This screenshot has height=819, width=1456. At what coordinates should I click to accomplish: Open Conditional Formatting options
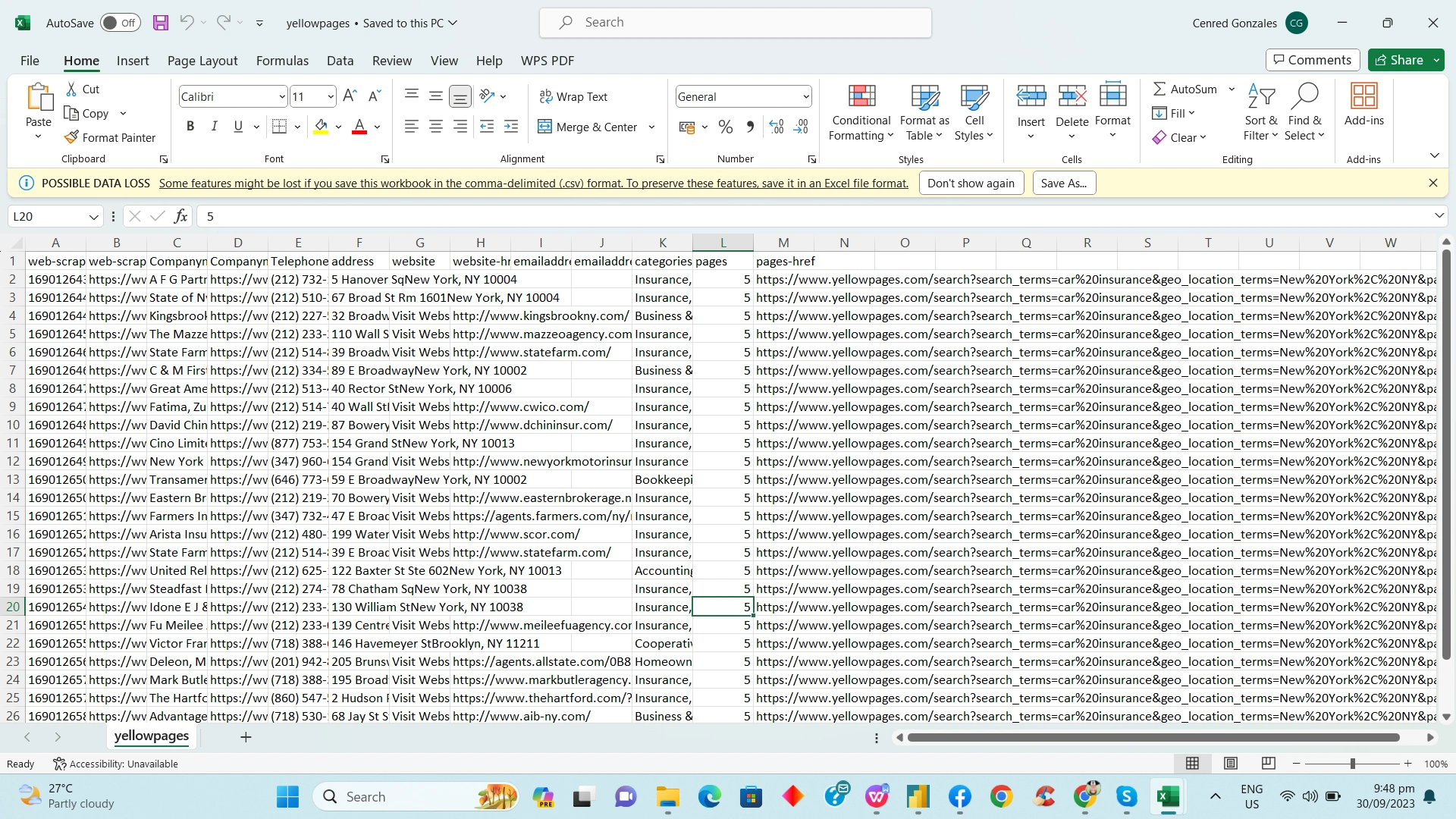point(860,112)
